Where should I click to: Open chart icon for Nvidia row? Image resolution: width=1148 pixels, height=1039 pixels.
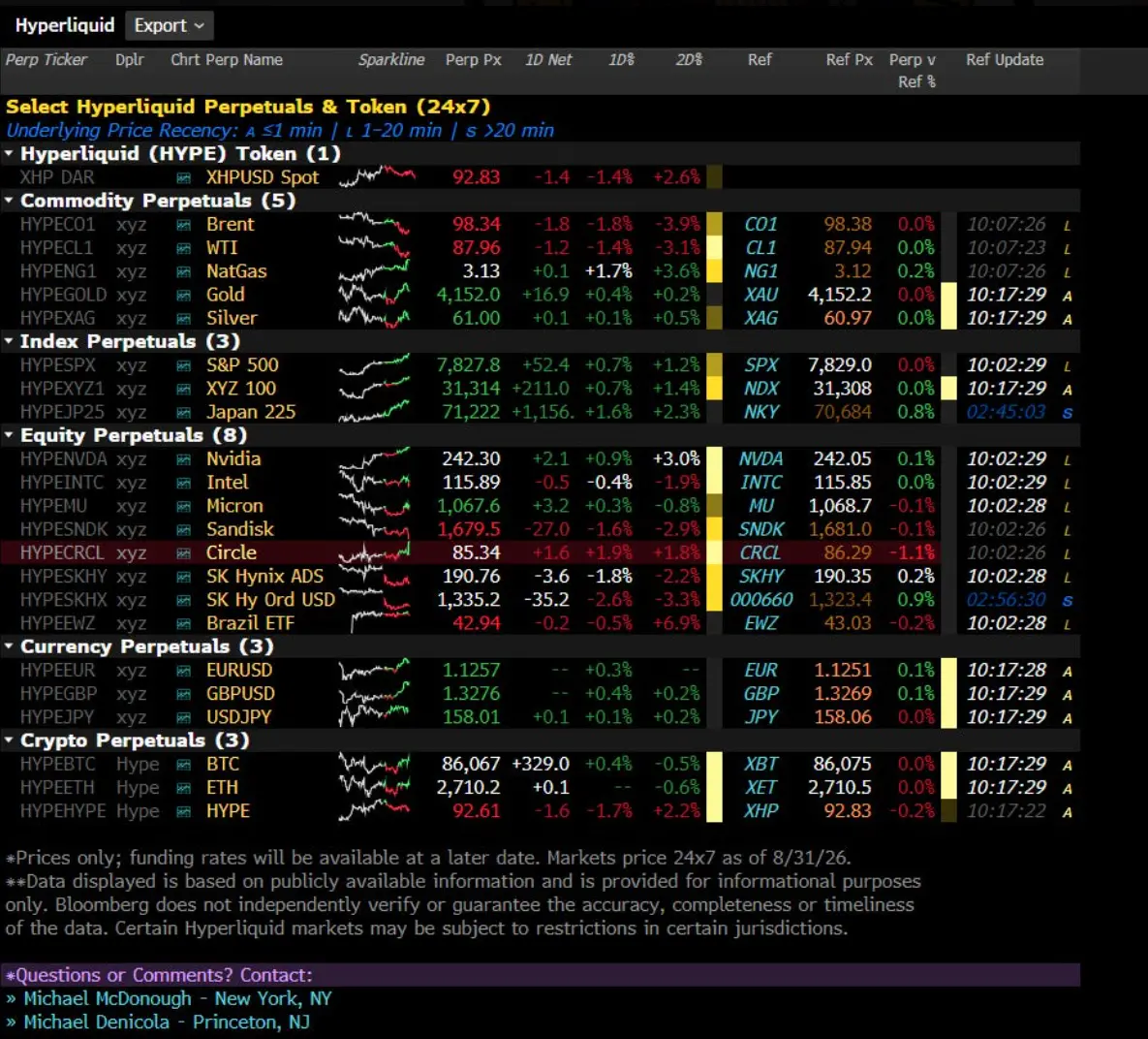[x=184, y=459]
